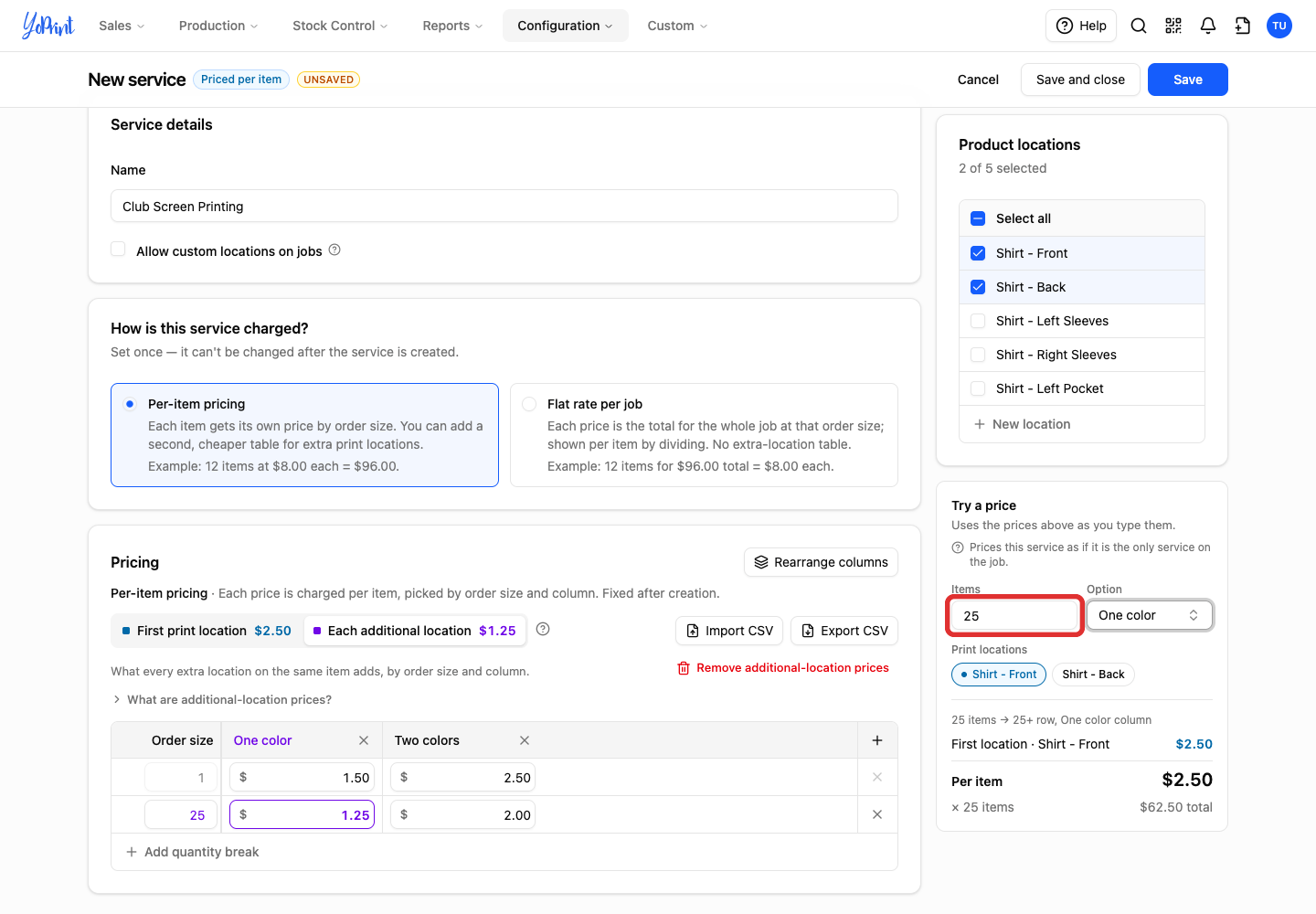1316x914 pixels.
Task: Check Shirt - Left Pocket location
Action: [x=978, y=388]
